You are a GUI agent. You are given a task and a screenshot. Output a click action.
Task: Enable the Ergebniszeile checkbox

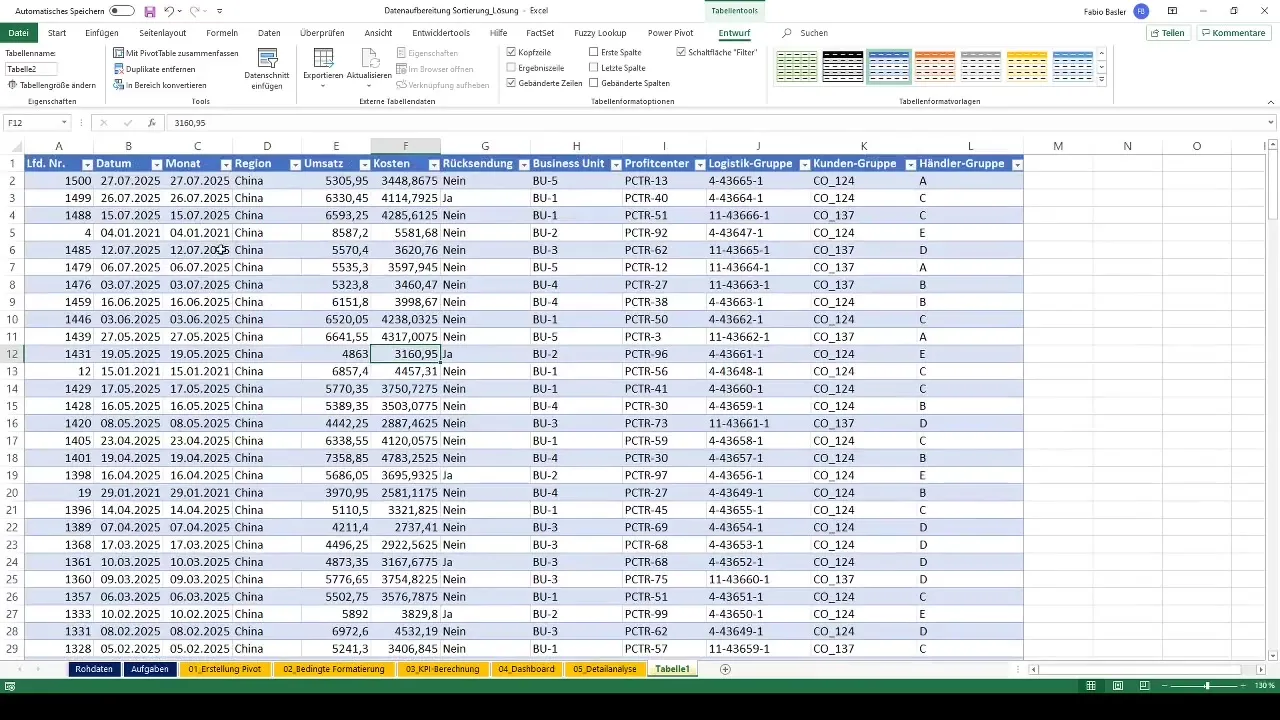(x=511, y=68)
